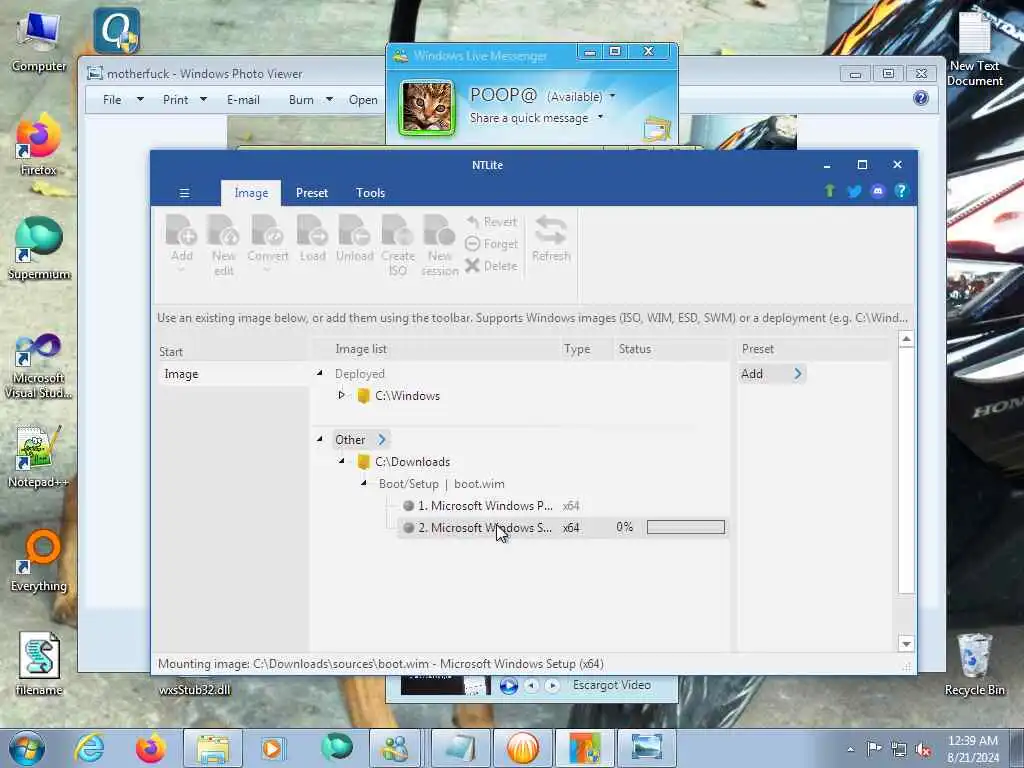1024x768 pixels.
Task: Click the muted volume tray icon
Action: pyautogui.click(x=923, y=749)
